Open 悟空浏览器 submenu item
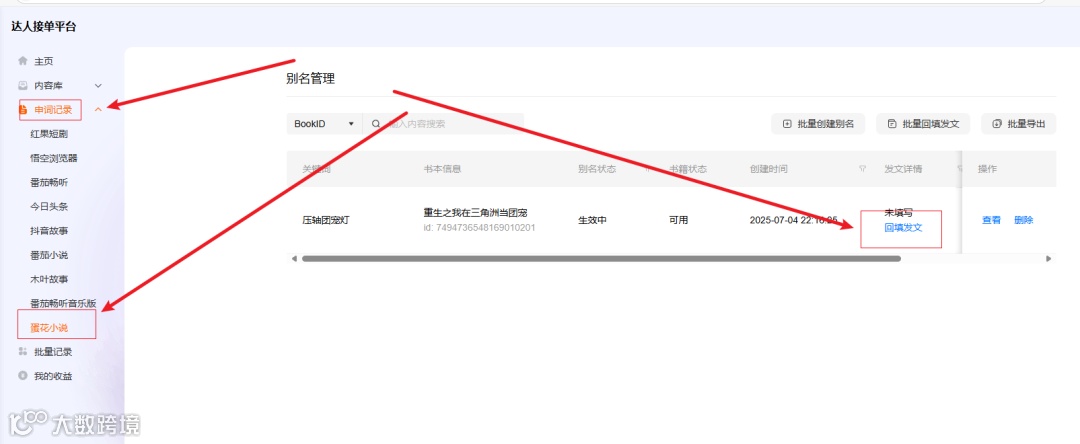The width and height of the screenshot is (1080, 444). [54, 158]
